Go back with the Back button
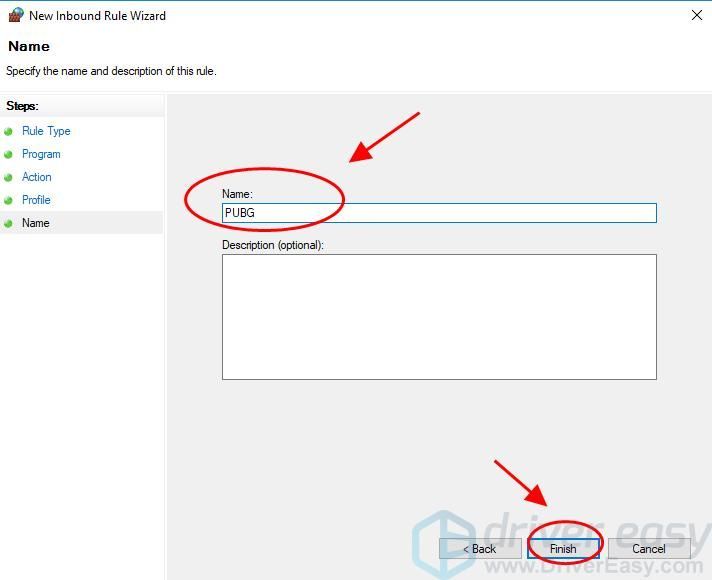Viewport: 712px width, 580px height. click(x=480, y=549)
